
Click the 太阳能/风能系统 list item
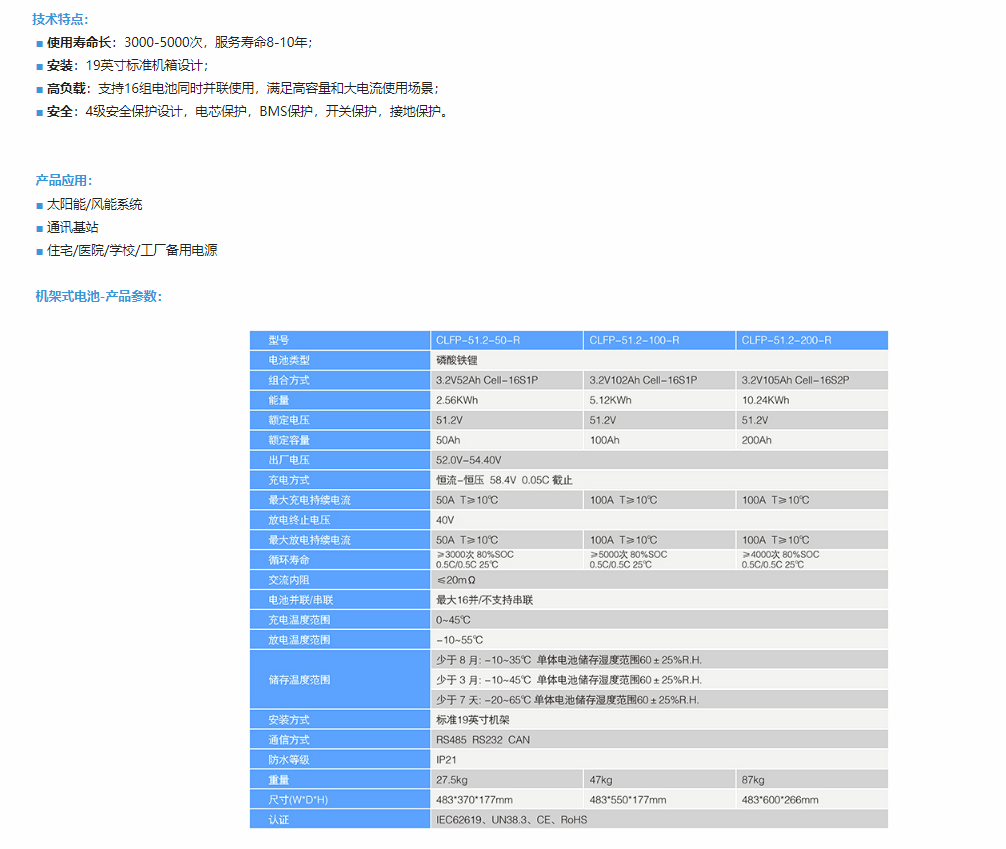pos(94,204)
